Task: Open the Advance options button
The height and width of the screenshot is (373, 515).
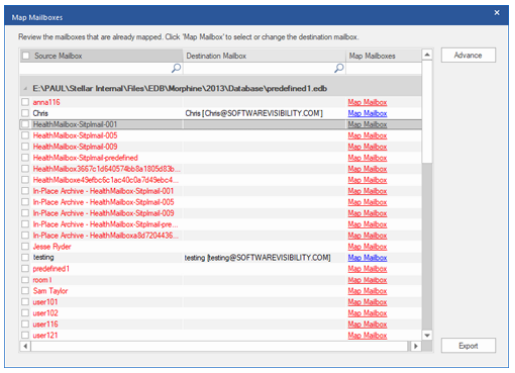Action: (468, 55)
